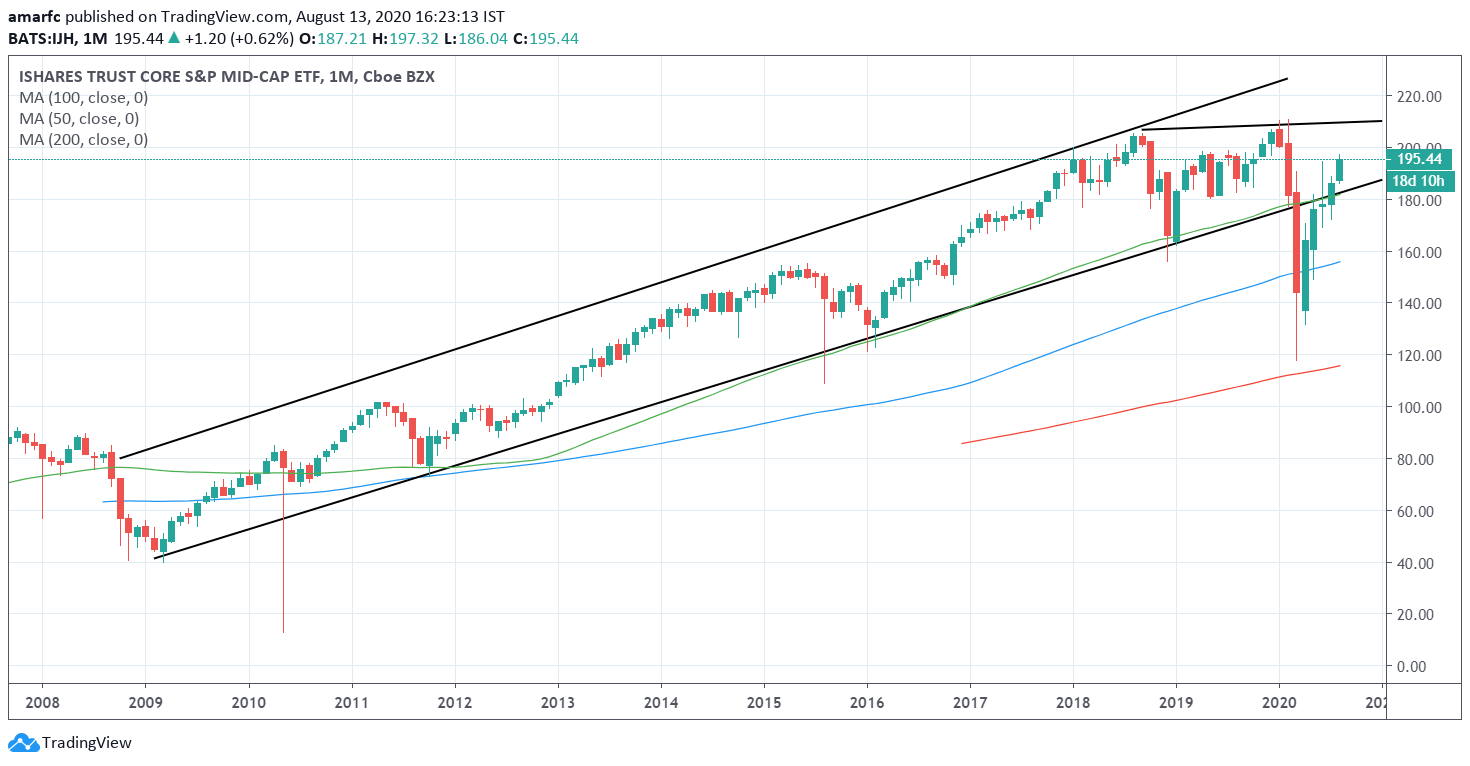The image size is (1470, 766).
Task: Click the 220.00 price axis label
Action: pyautogui.click(x=1419, y=96)
